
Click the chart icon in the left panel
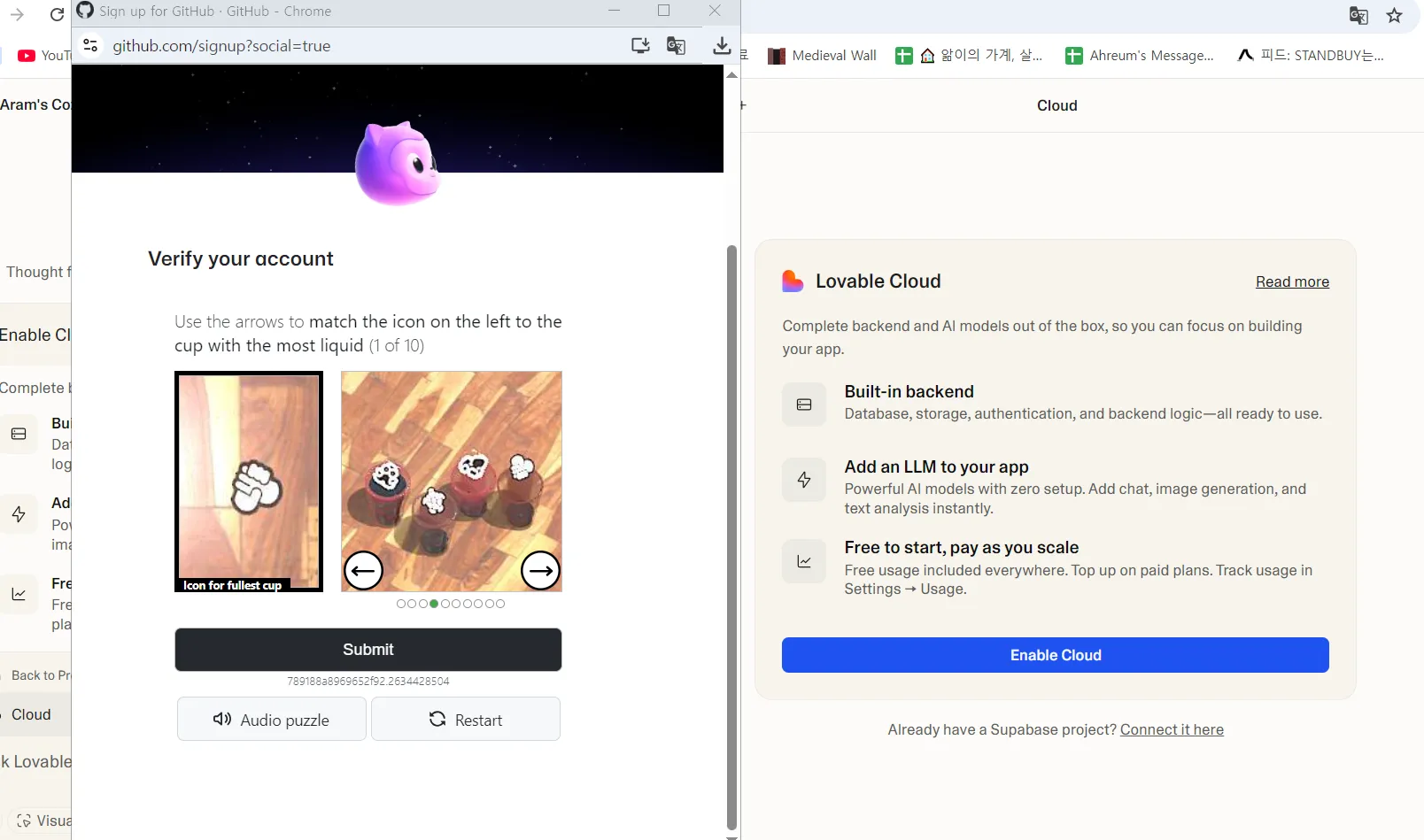(19, 594)
